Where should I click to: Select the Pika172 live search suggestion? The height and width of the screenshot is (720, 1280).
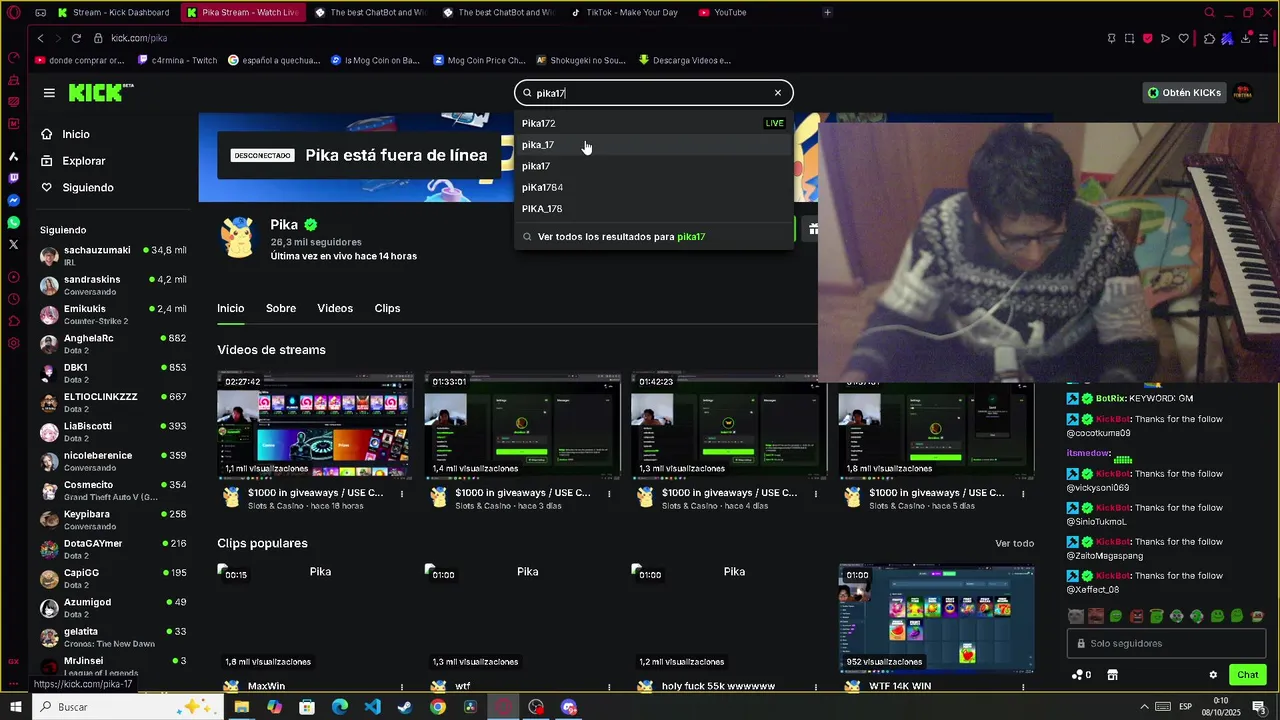[653, 123]
